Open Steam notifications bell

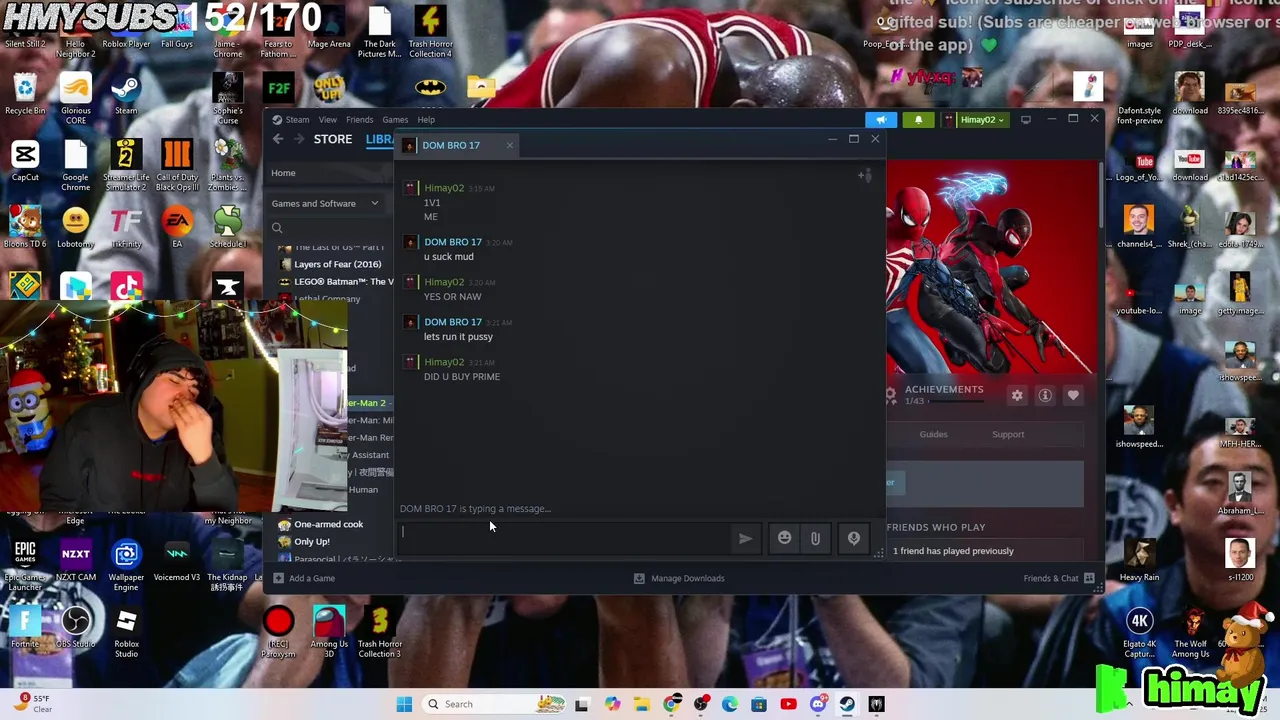point(918,120)
